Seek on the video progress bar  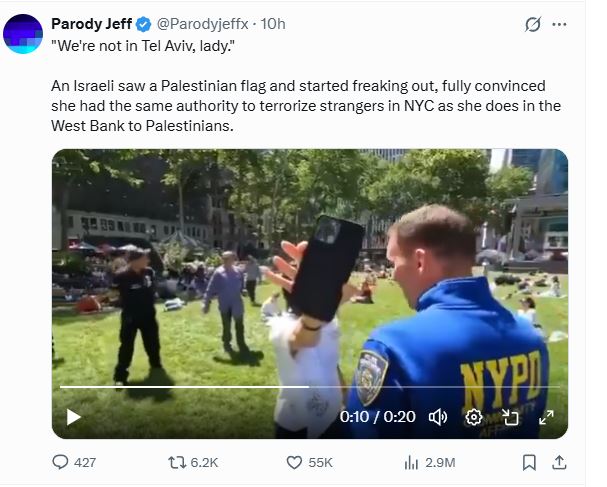(x=310, y=386)
